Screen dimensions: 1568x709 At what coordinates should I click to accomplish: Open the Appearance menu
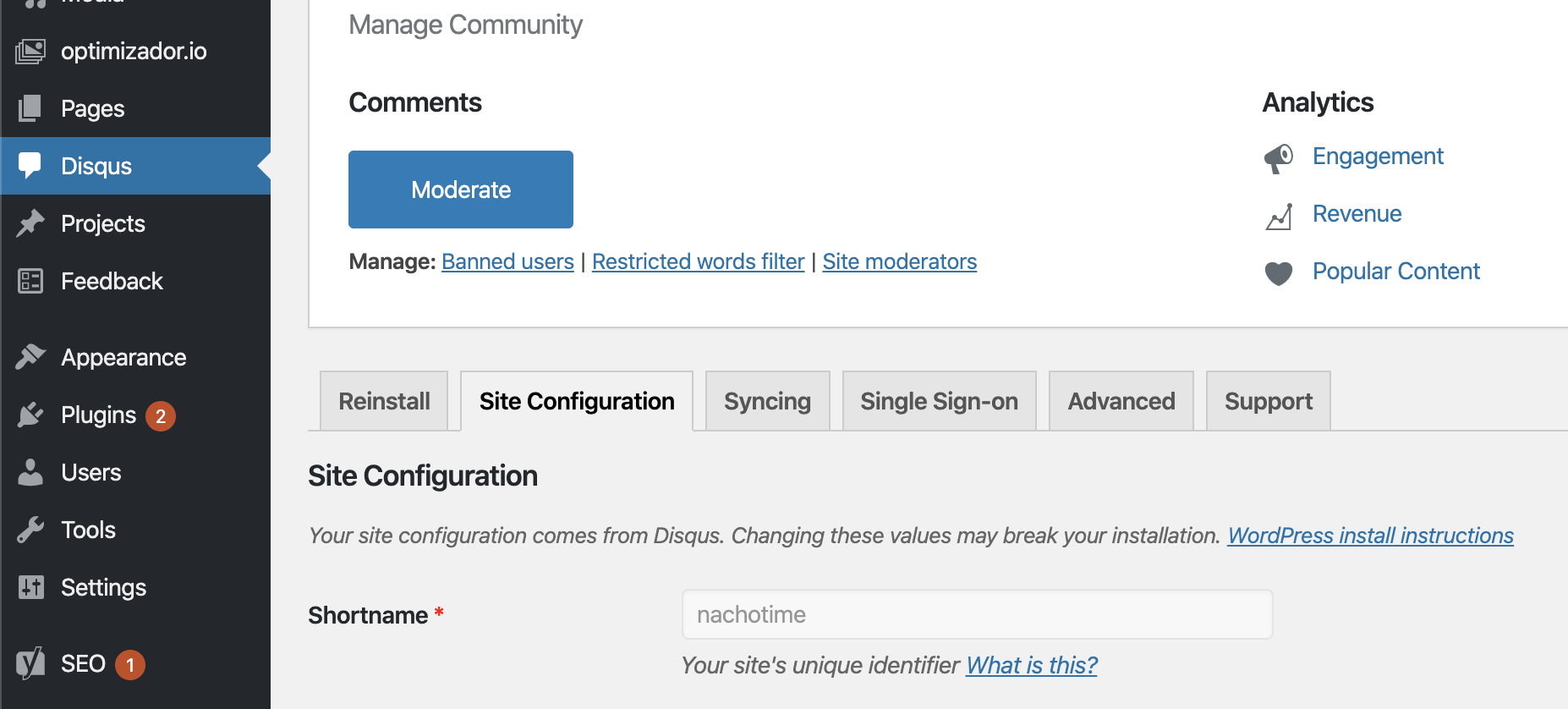point(135,357)
